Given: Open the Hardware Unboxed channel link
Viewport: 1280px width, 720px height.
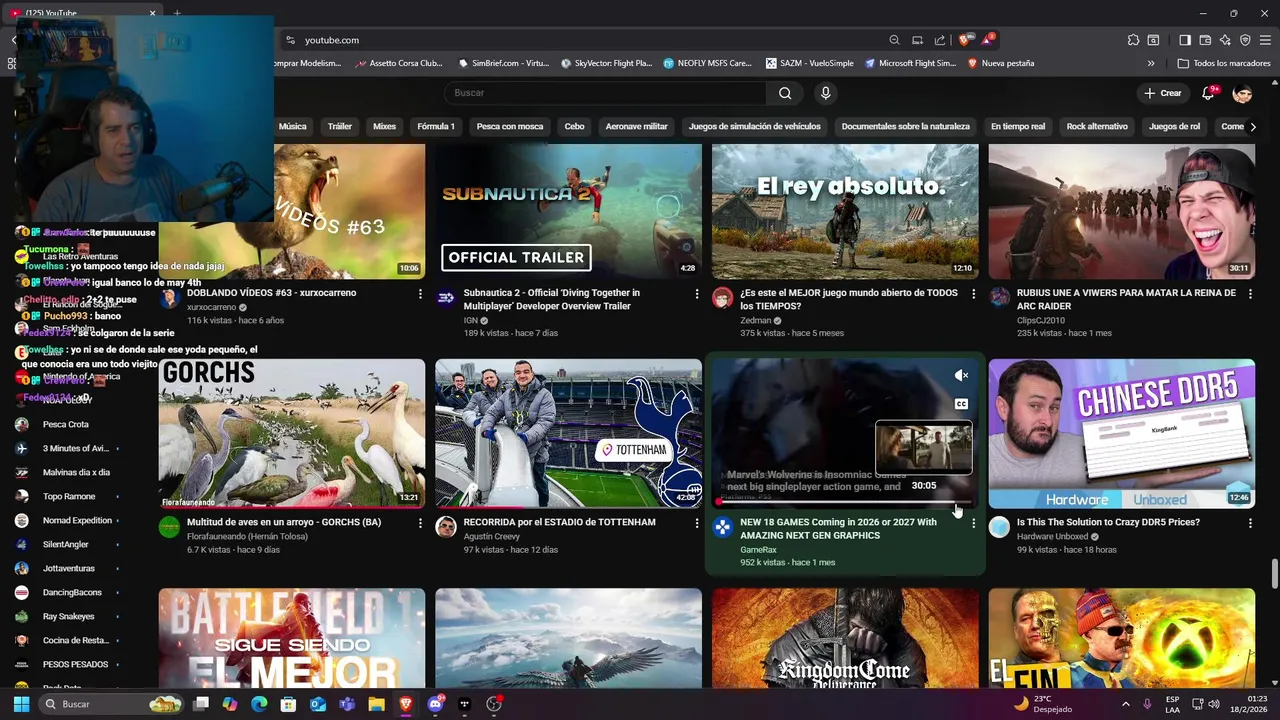Looking at the screenshot, I should [x=1052, y=537].
